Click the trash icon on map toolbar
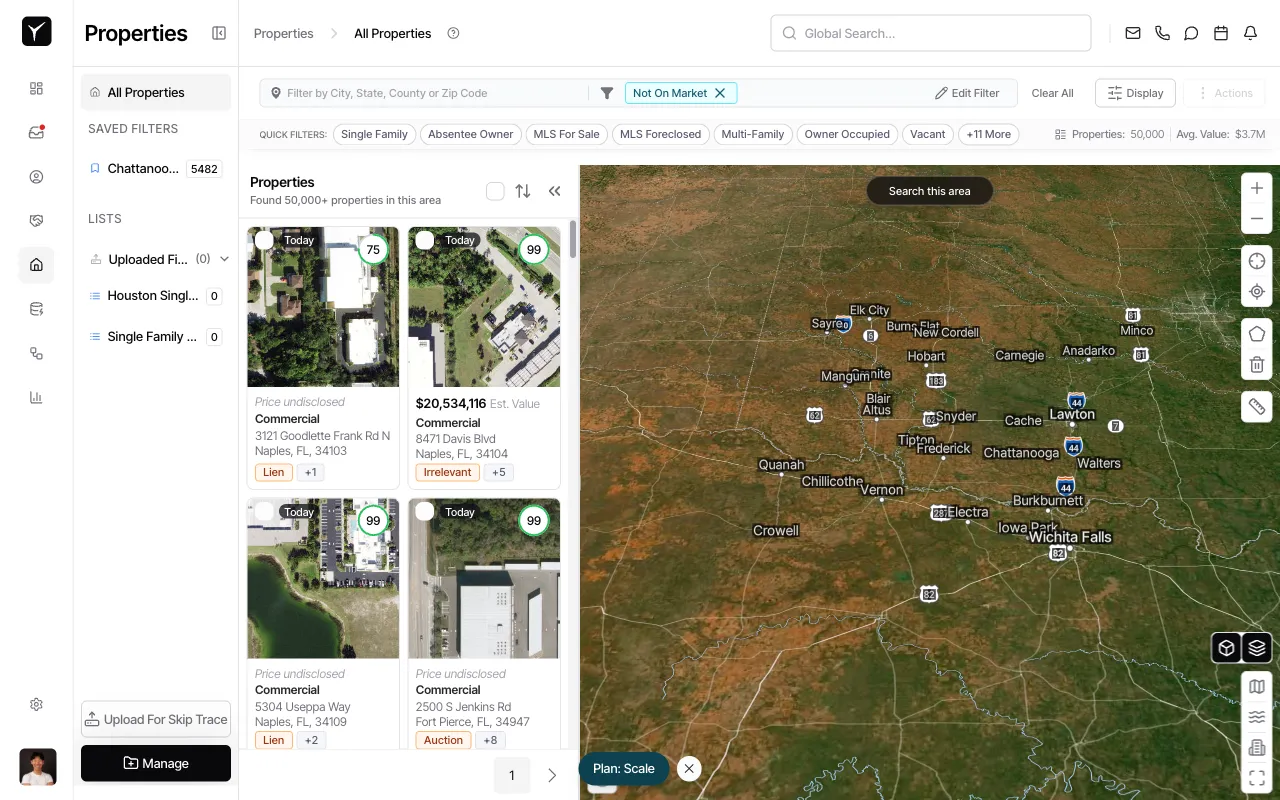 point(1257,365)
